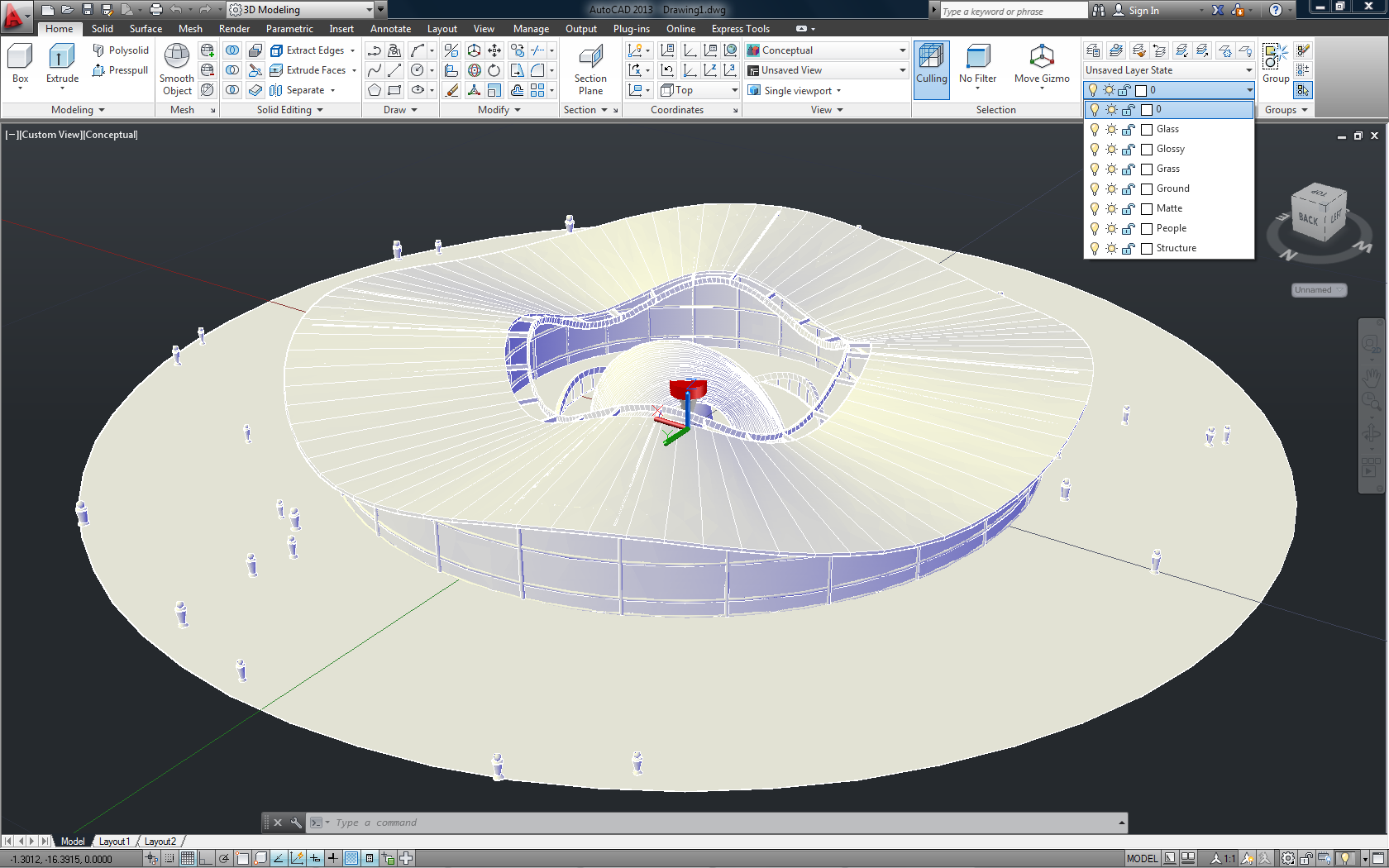Image resolution: width=1389 pixels, height=868 pixels.
Task: Close the command line with X icon
Action: click(x=278, y=823)
